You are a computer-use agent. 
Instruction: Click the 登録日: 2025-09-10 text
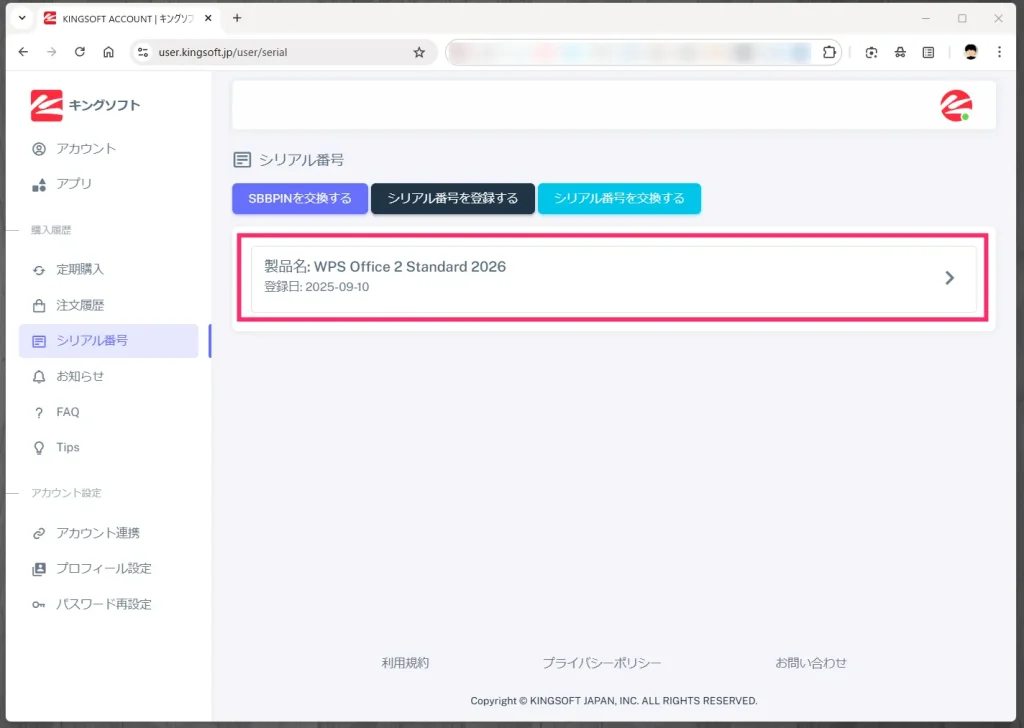[317, 287]
